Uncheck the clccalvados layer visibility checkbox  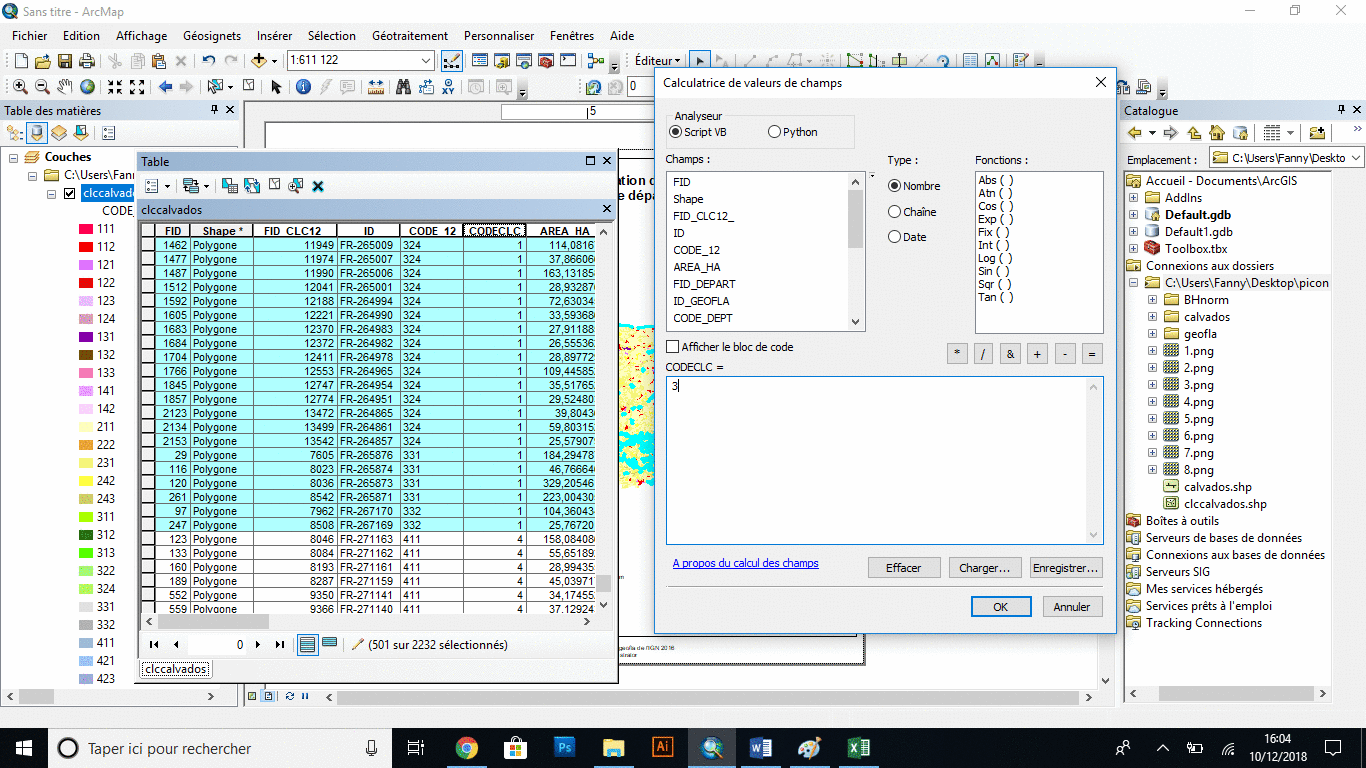point(69,194)
